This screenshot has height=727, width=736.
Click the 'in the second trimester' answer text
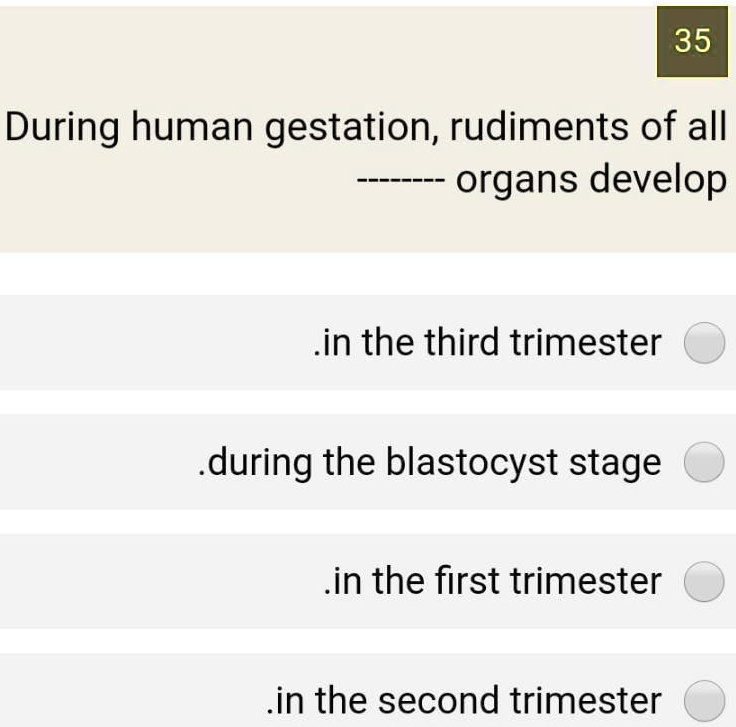[x=465, y=699]
